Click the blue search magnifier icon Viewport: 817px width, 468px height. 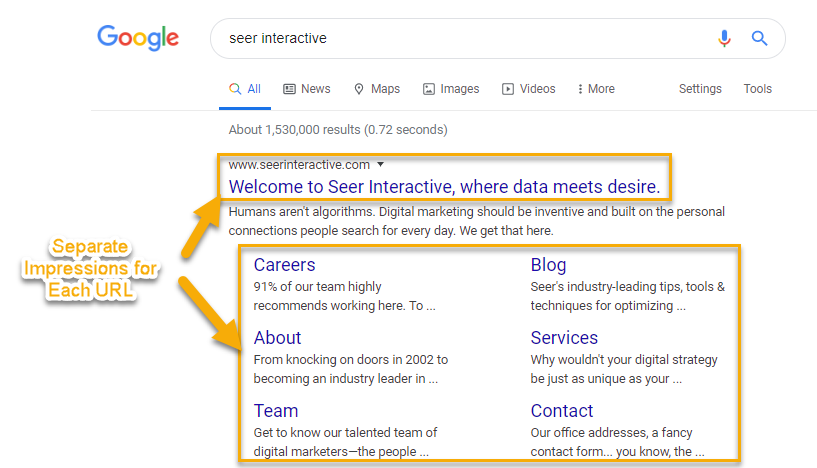coord(759,39)
